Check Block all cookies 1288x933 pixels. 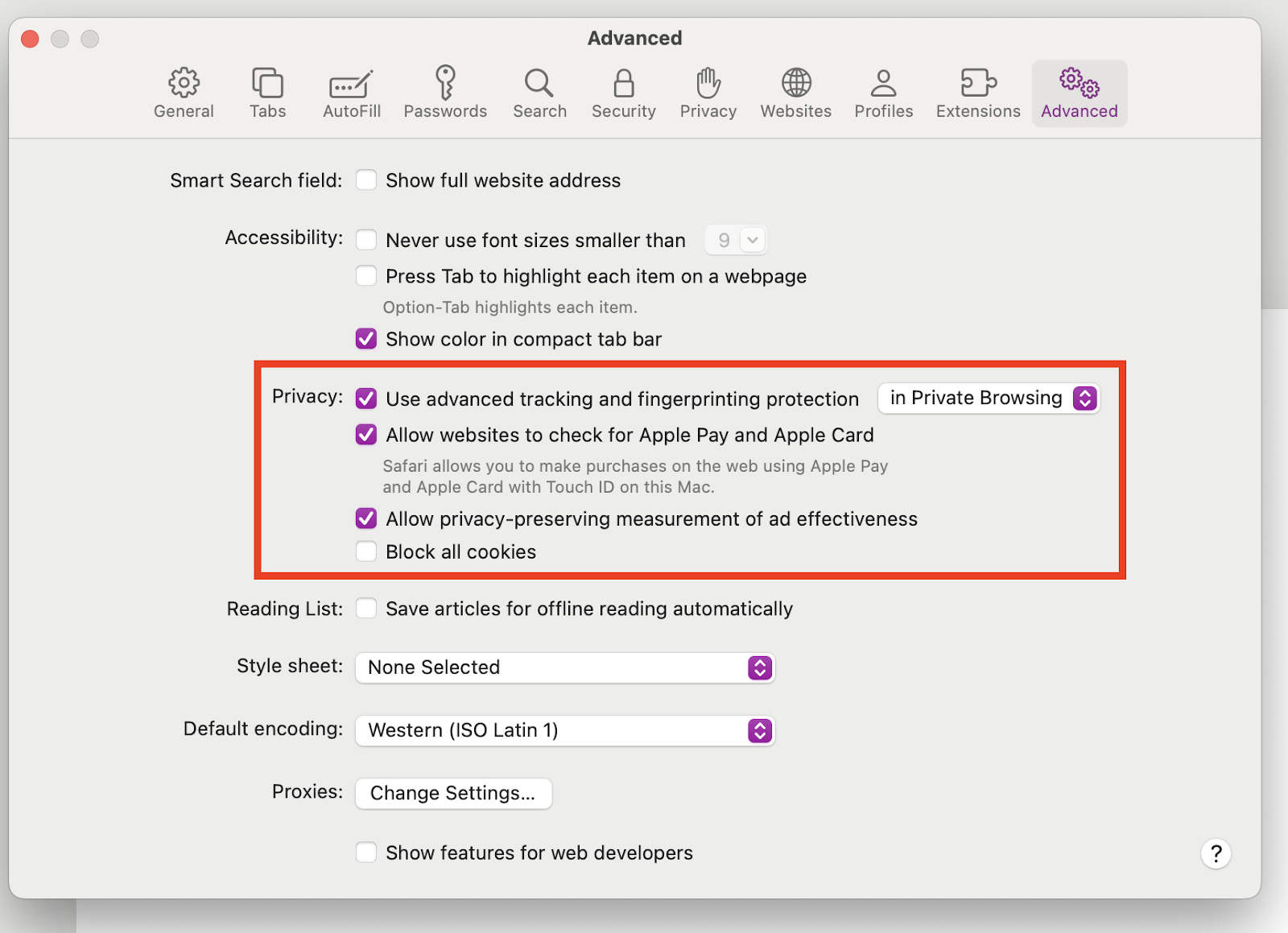pyautogui.click(x=366, y=551)
